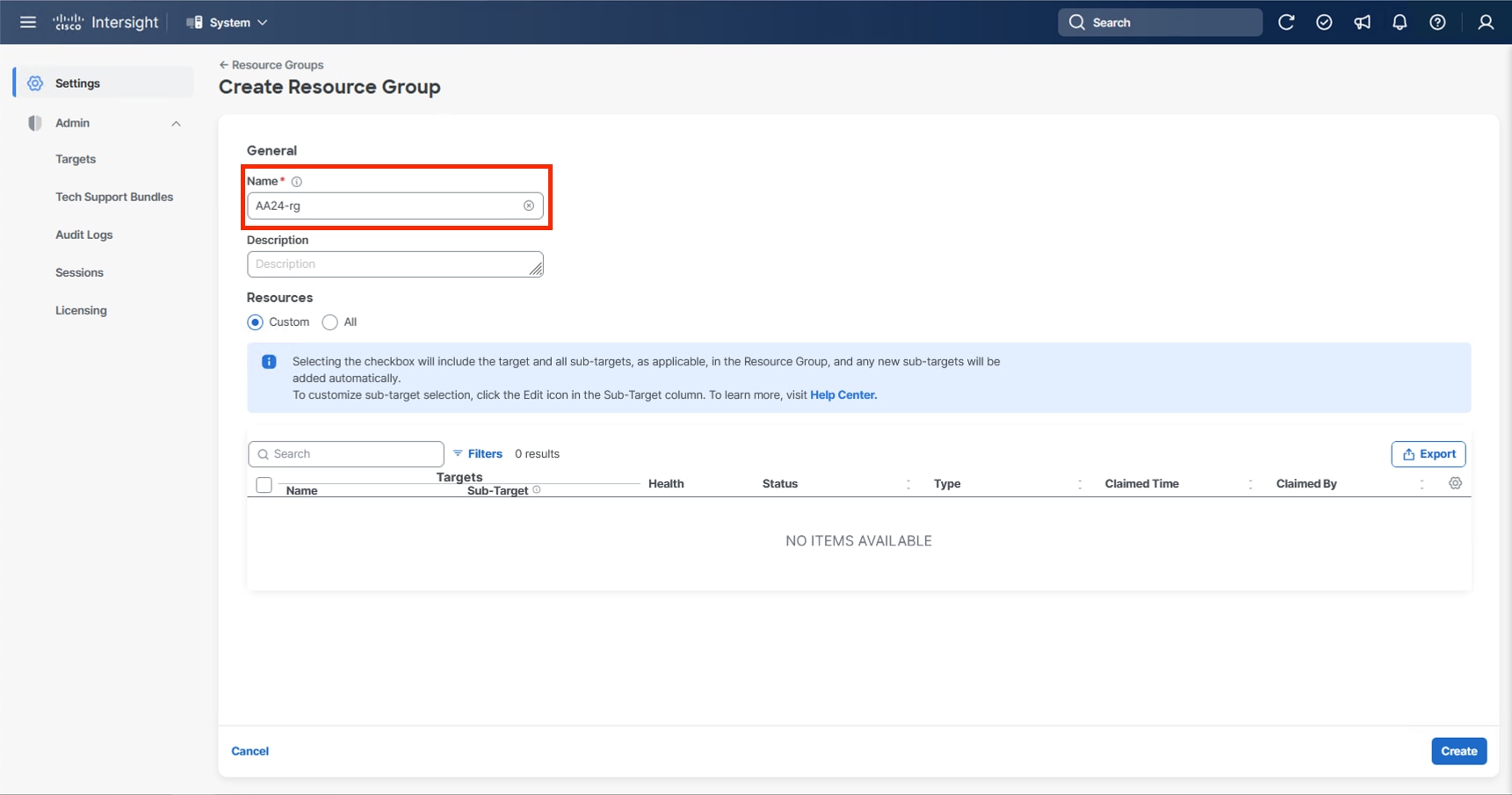The height and width of the screenshot is (795, 1512).
Task: Open the navigation hamburger menu
Action: pyautogui.click(x=27, y=22)
